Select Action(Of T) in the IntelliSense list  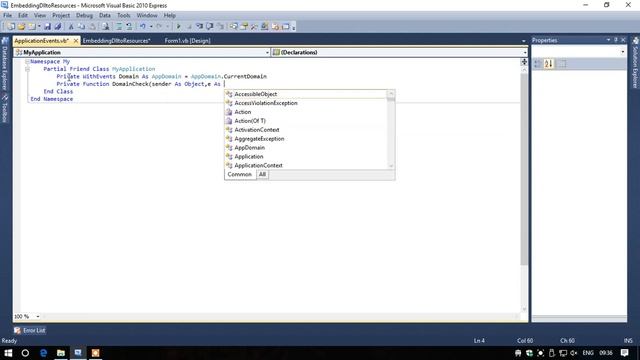coord(250,121)
